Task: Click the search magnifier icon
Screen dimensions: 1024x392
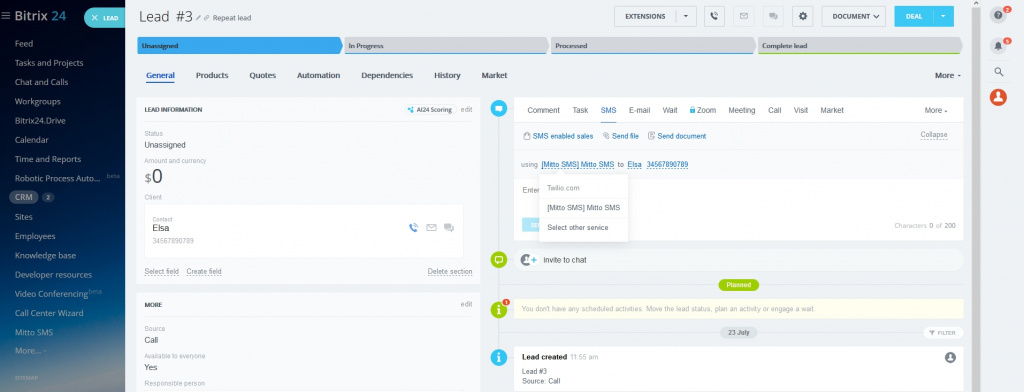Action: (999, 72)
